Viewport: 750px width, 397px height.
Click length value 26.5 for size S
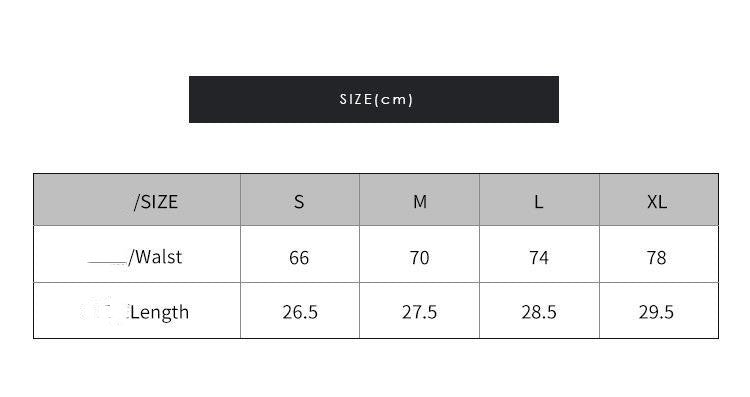coord(300,312)
